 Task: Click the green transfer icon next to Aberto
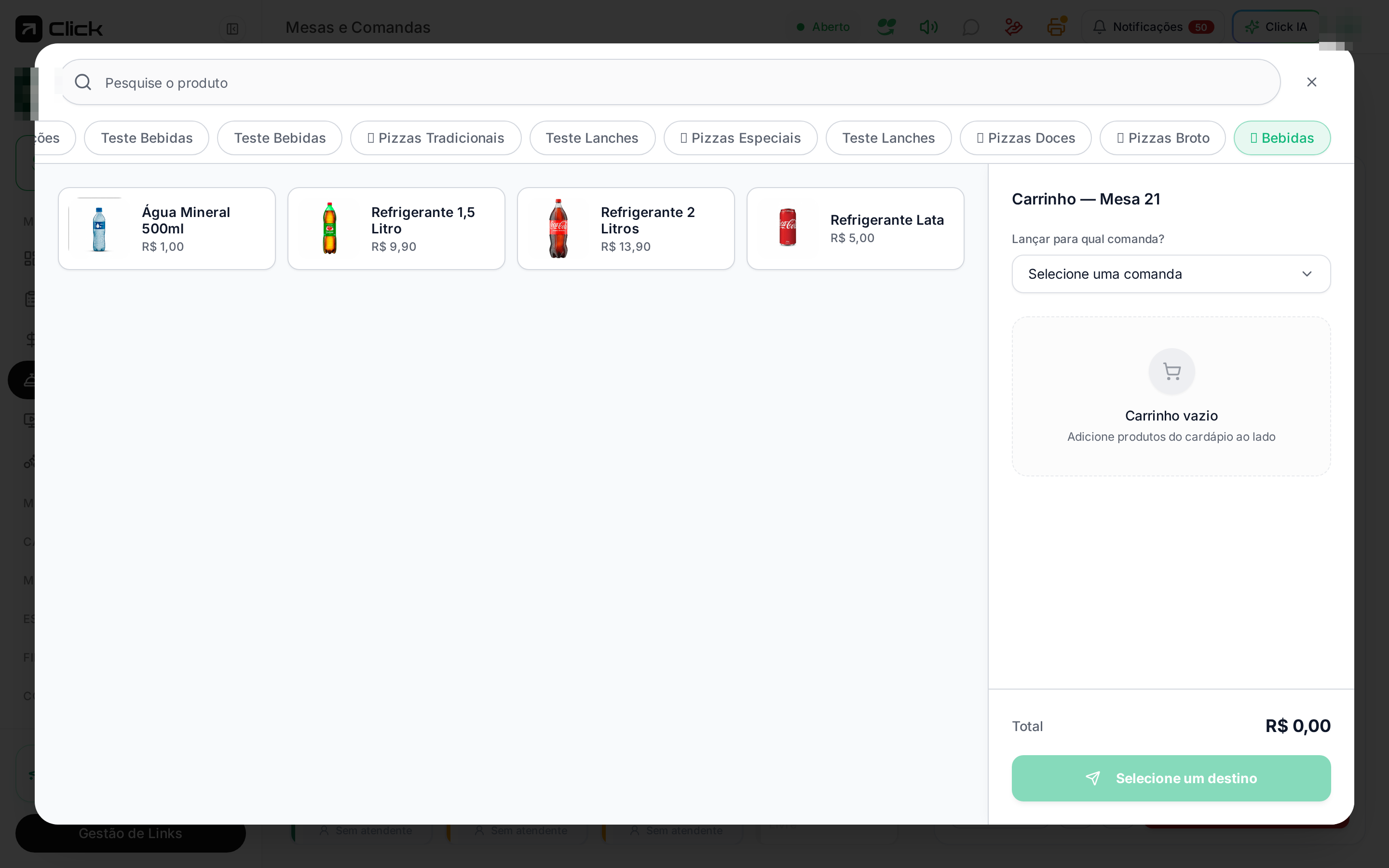[x=886, y=27]
